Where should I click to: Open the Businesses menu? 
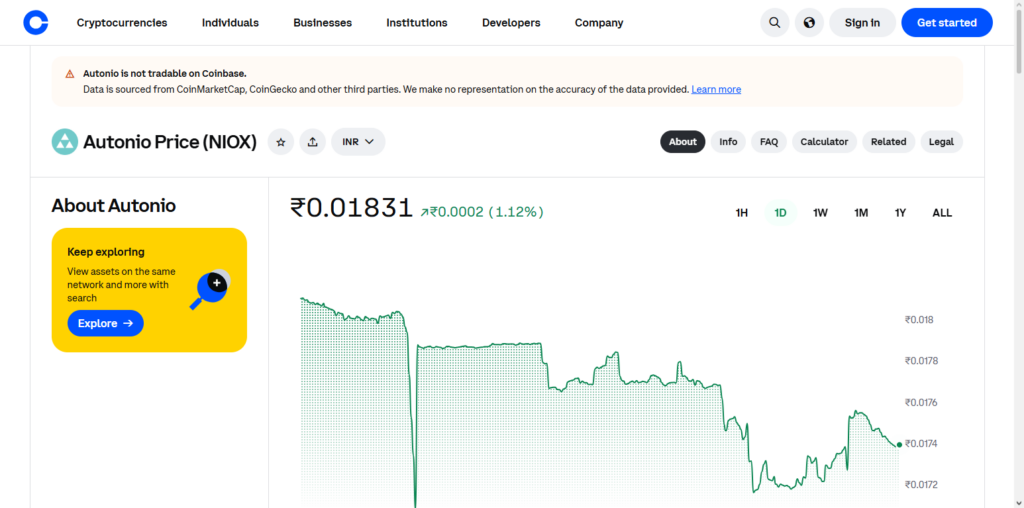point(323,23)
